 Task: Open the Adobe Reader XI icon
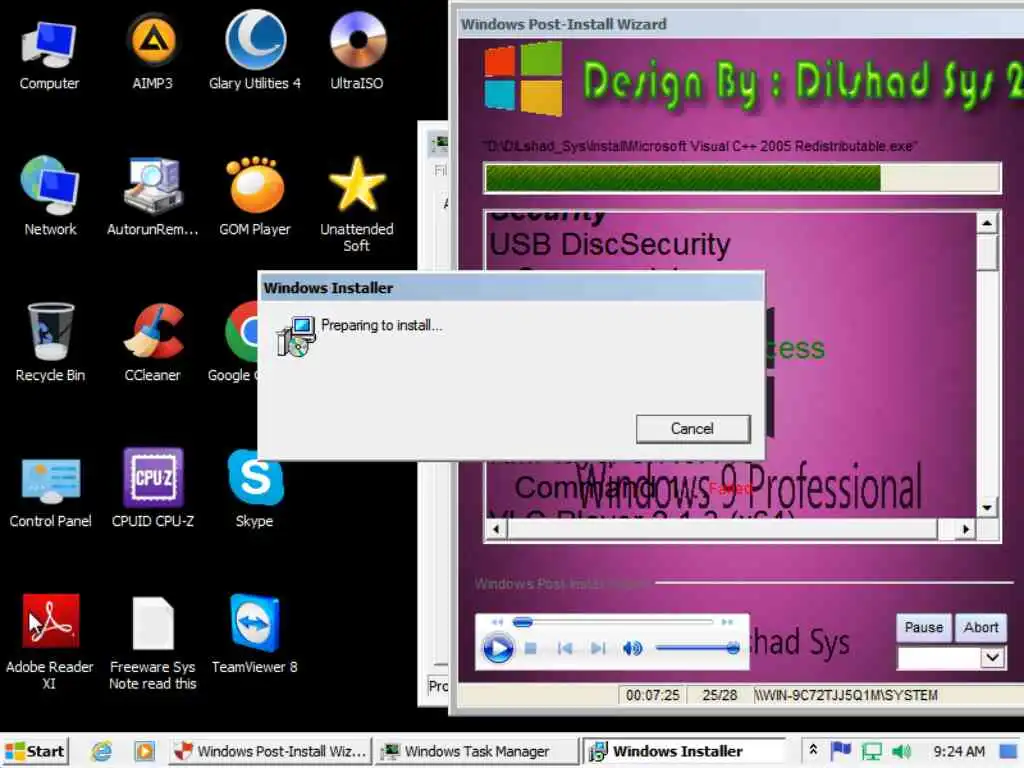pos(50,641)
